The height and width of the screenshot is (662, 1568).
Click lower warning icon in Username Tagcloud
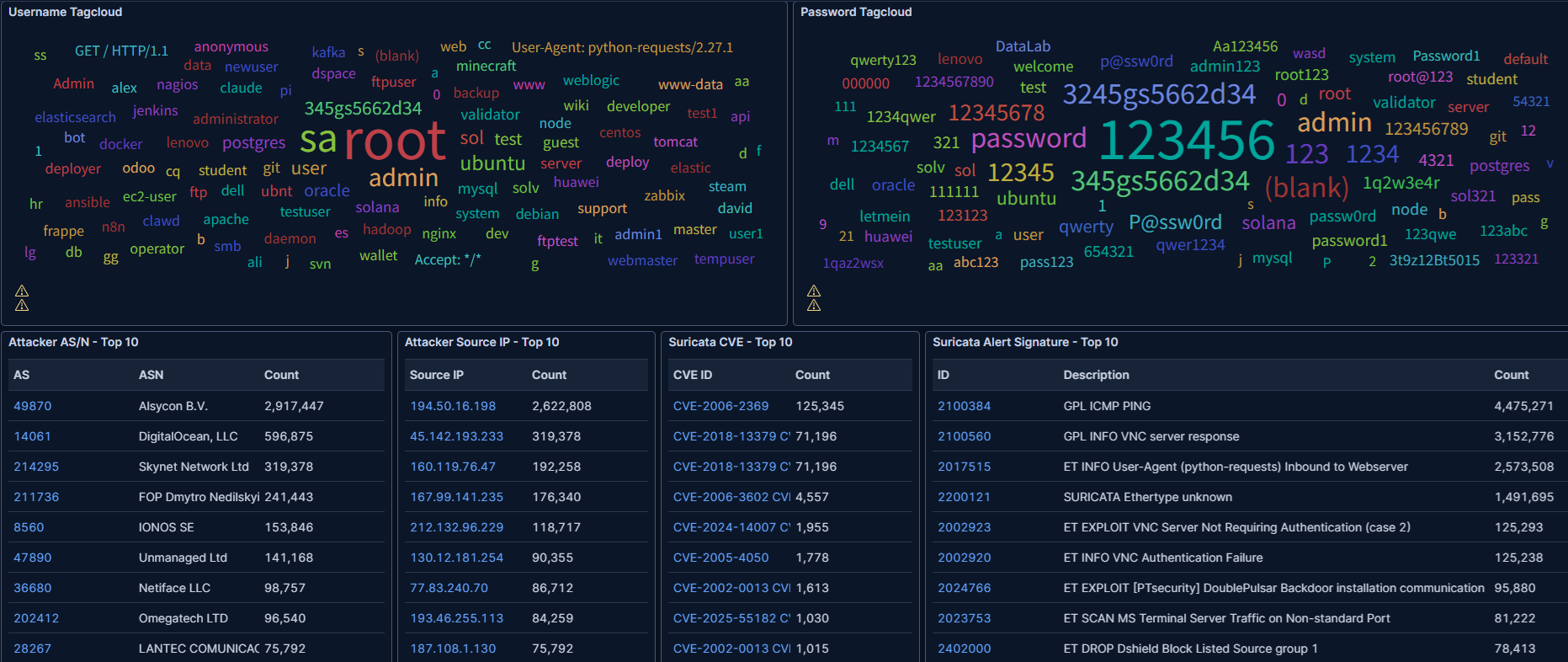point(22,305)
